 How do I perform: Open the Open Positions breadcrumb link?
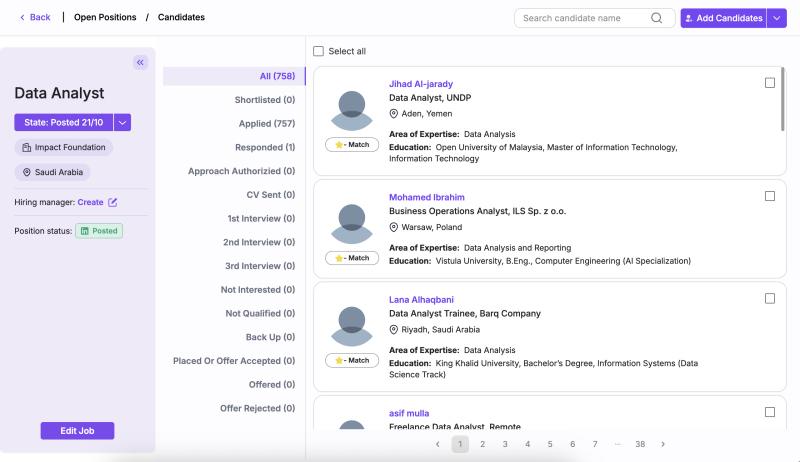105,17
